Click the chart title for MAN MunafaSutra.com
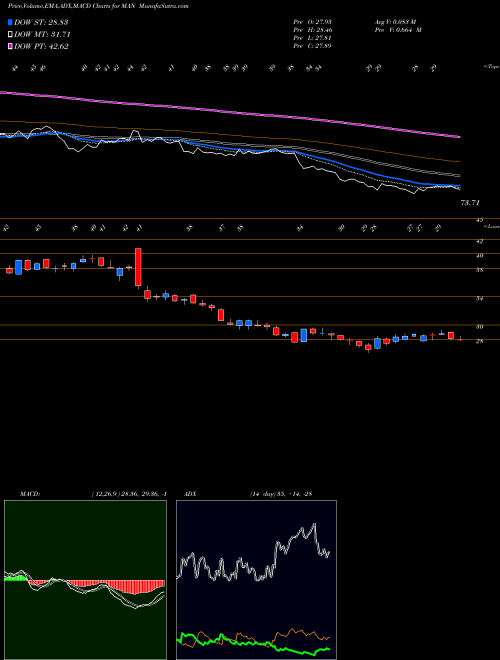Image resolution: width=500 pixels, height=660 pixels. point(98,6)
